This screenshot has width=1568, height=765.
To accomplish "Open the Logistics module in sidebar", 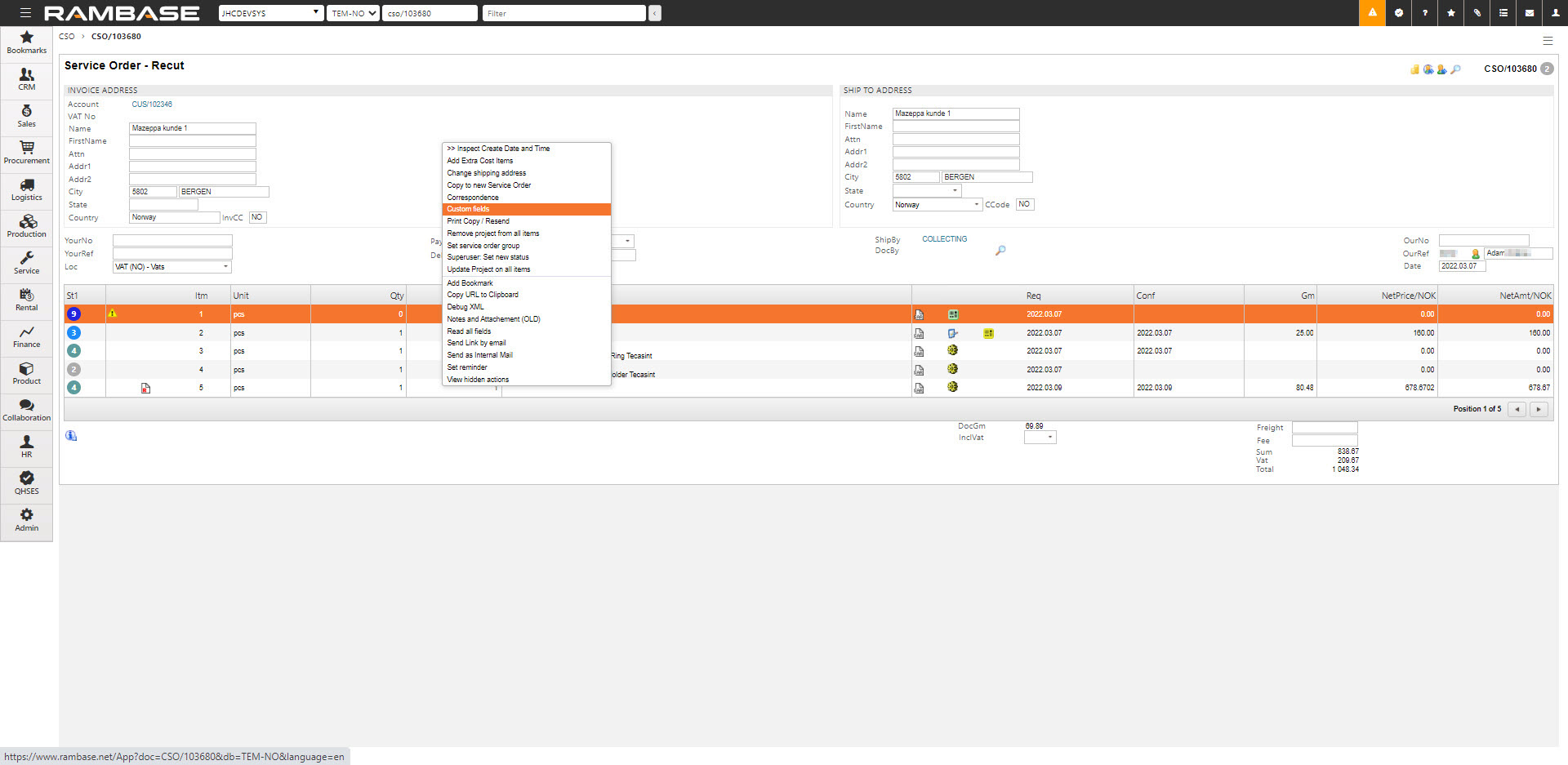I will 26,189.
